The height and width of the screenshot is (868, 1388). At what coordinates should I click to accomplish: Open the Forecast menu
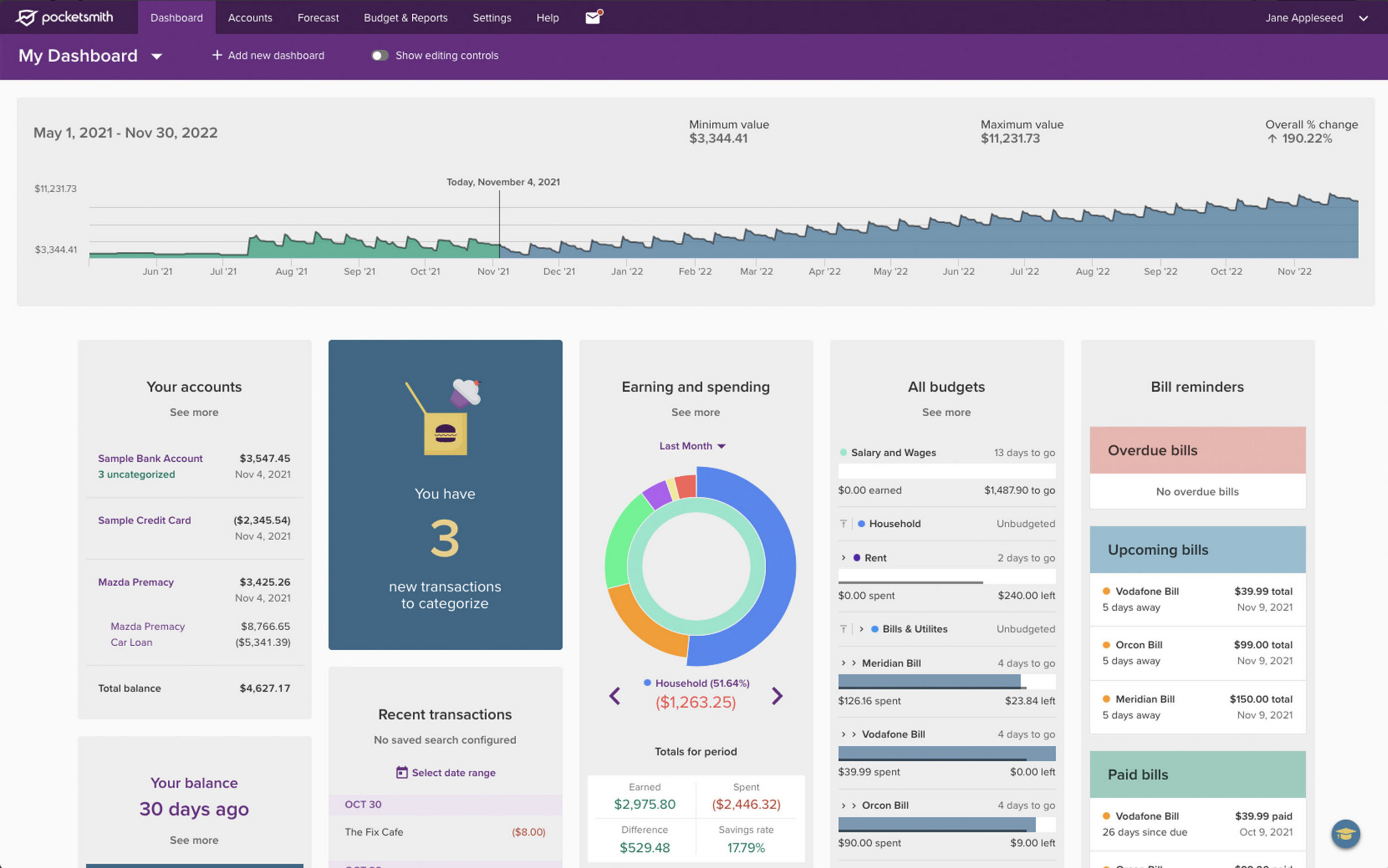point(318,18)
